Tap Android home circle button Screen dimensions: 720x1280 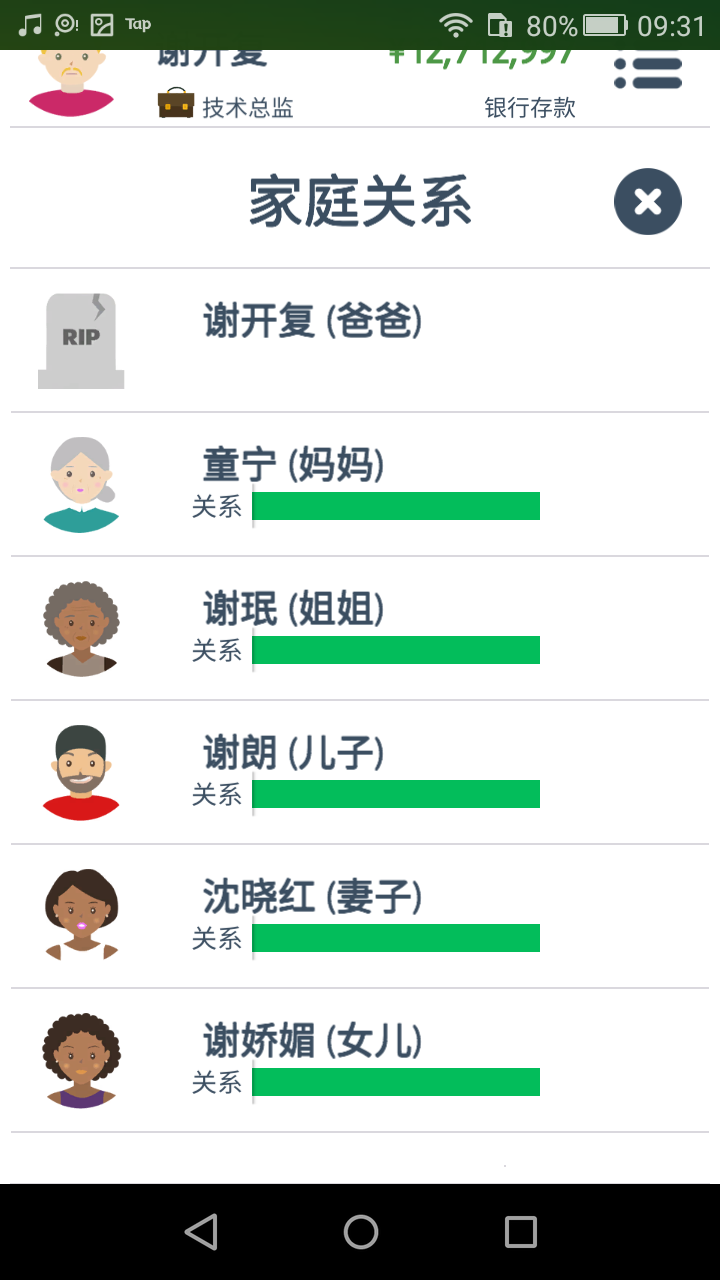pos(360,1232)
